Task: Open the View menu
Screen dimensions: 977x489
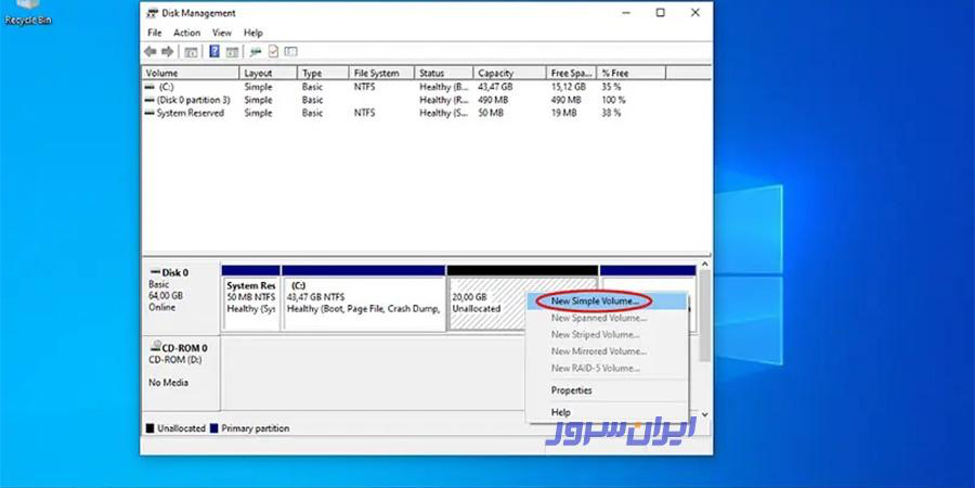Action: click(222, 33)
